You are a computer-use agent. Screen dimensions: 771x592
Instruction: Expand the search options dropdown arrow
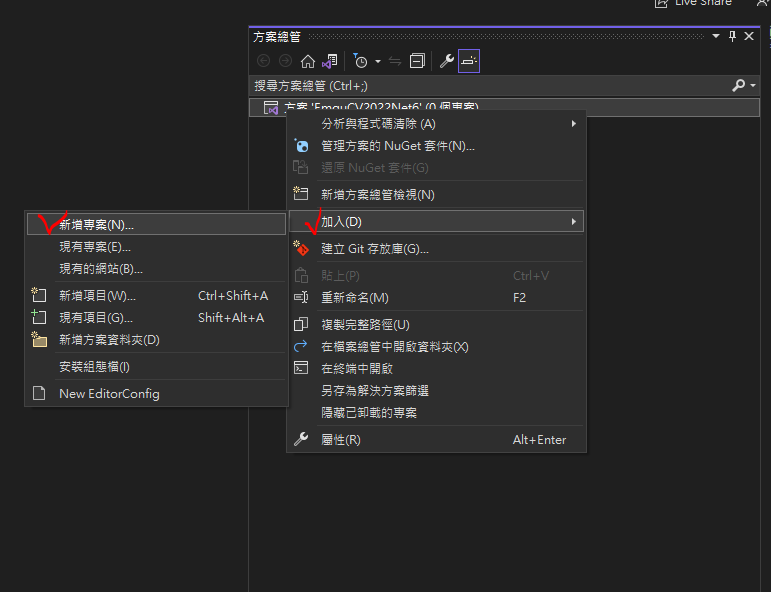753,86
